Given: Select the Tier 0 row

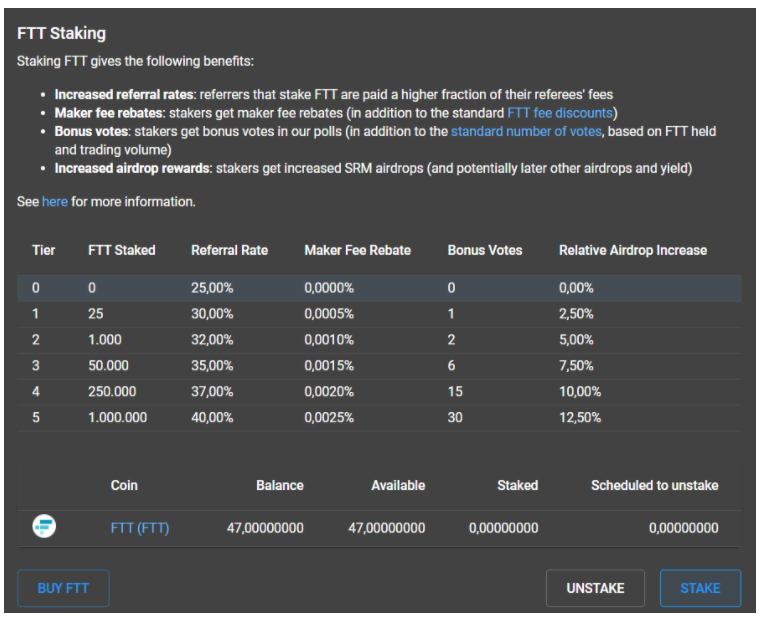Looking at the screenshot, I should click(x=378, y=288).
